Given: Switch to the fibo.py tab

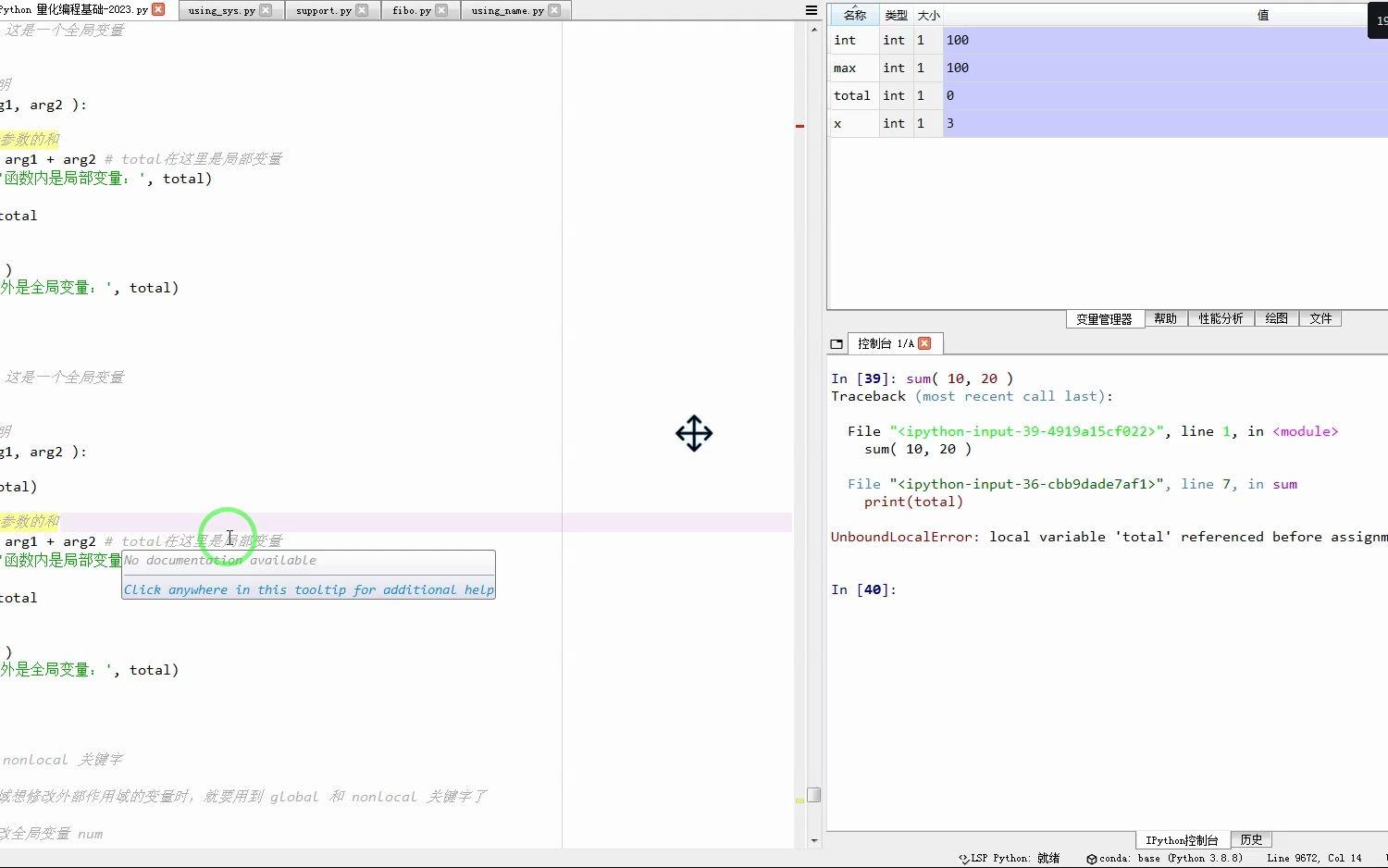Looking at the screenshot, I should point(412,10).
